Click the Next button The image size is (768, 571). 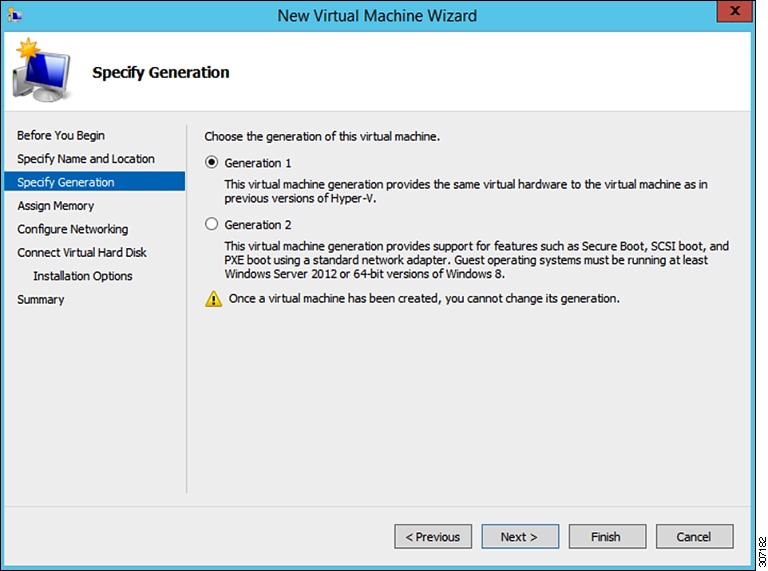519,537
